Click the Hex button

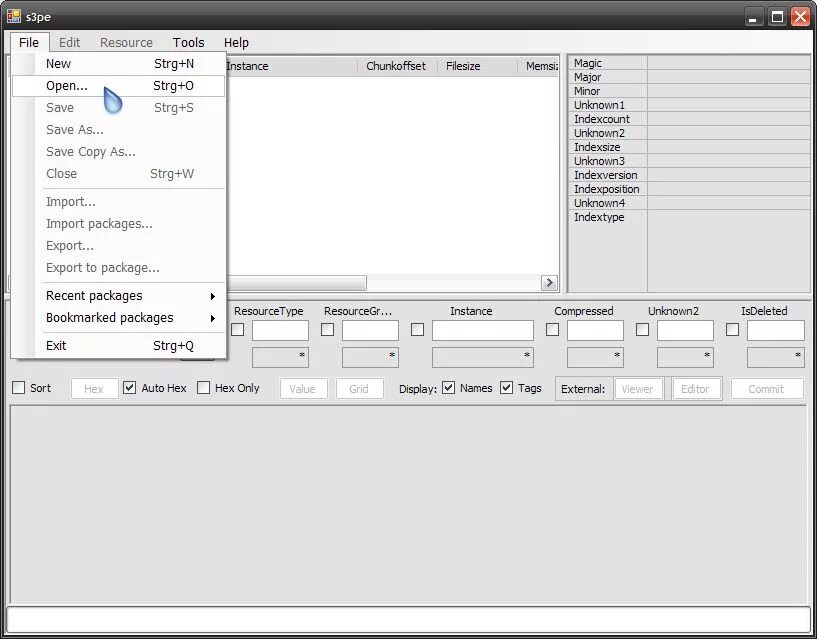pos(94,389)
